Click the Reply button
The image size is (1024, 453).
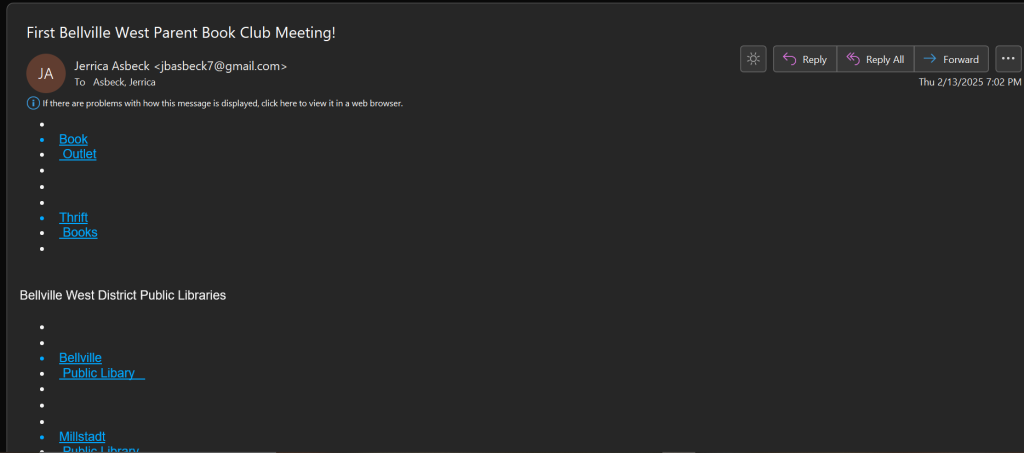(x=805, y=59)
